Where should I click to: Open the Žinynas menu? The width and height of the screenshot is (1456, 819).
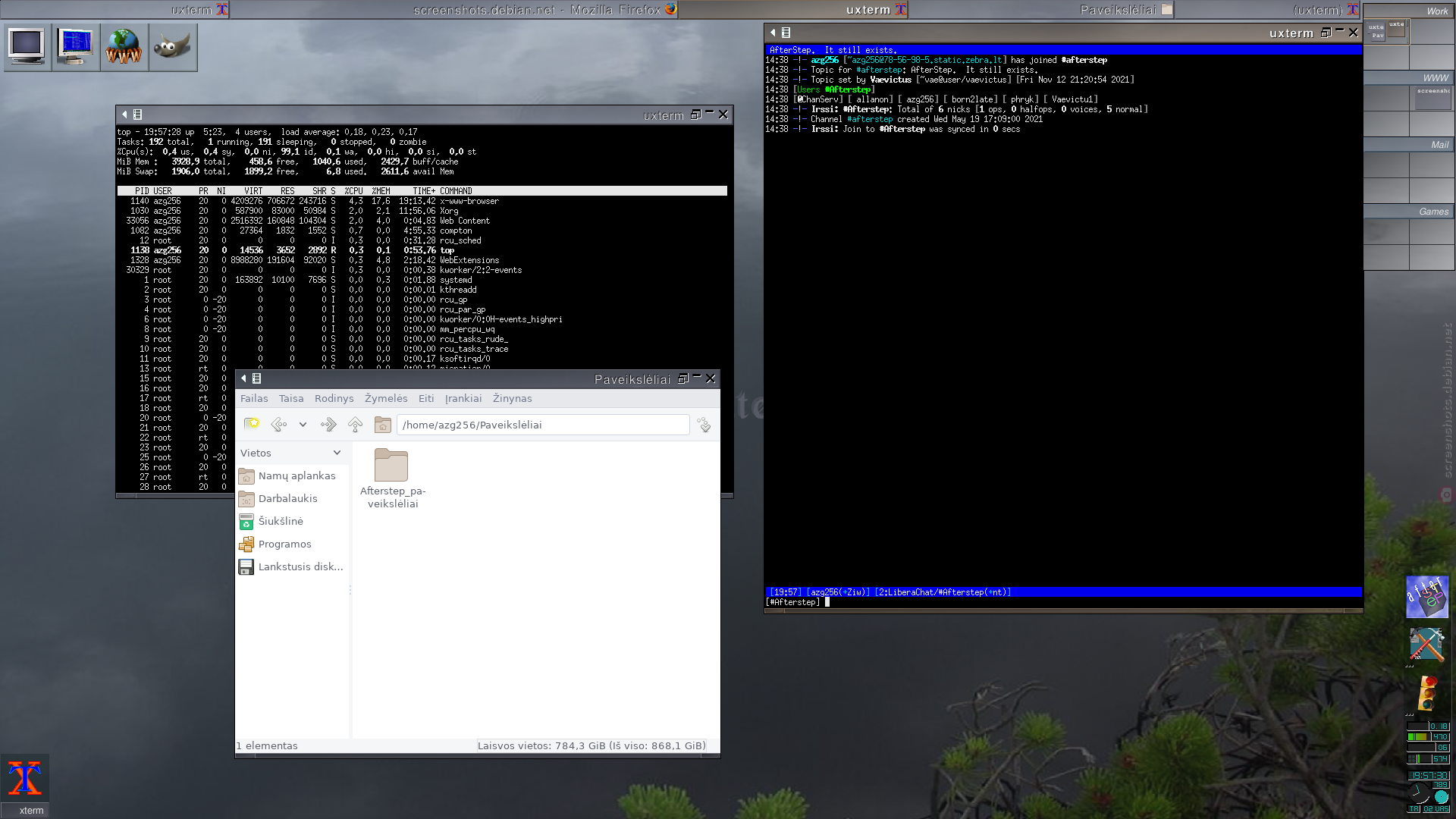coord(513,398)
